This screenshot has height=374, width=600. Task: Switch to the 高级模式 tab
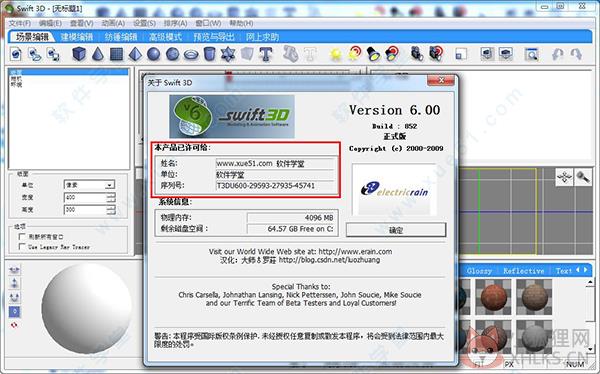coord(165,37)
